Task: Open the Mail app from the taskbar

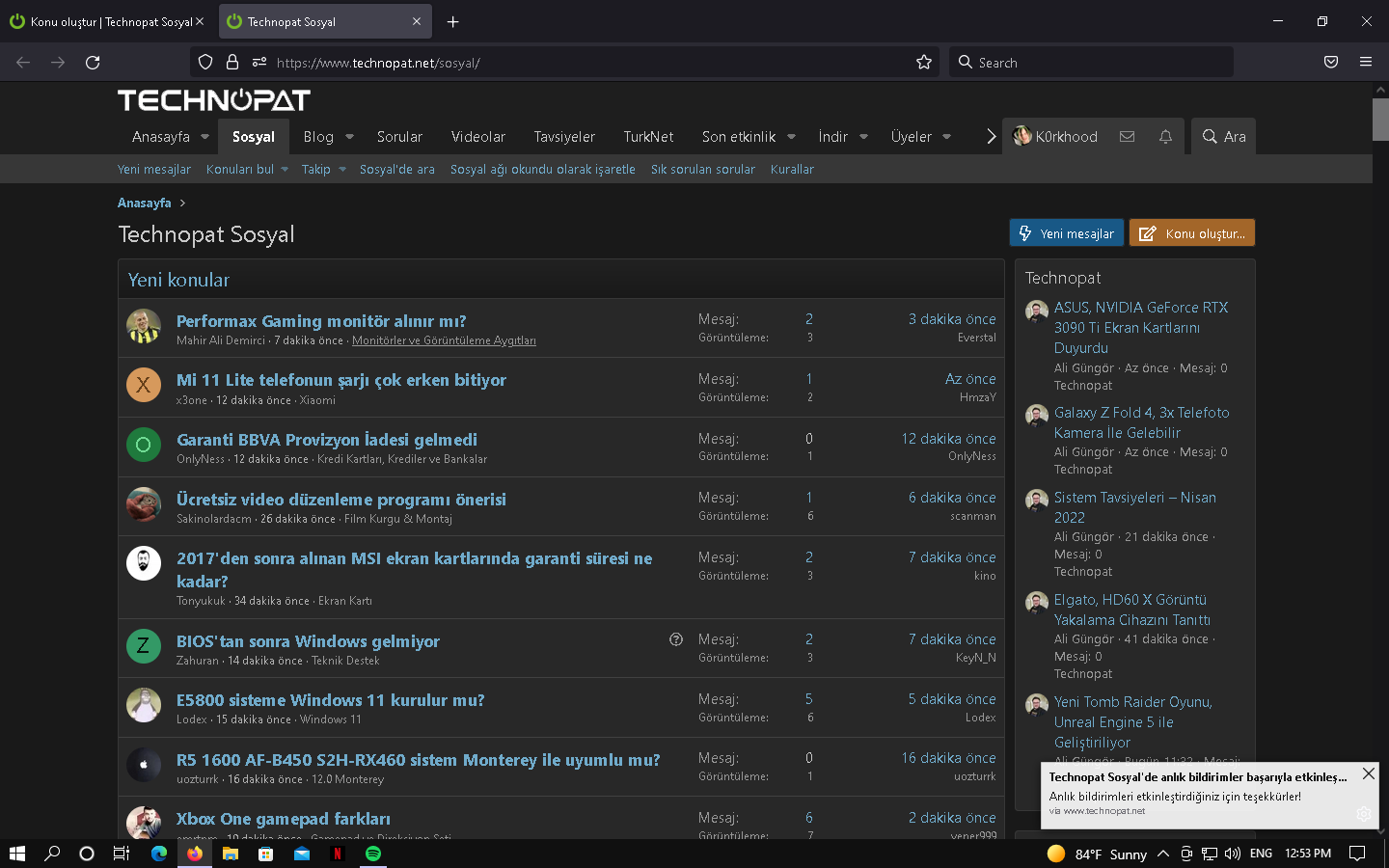Action: click(x=302, y=854)
